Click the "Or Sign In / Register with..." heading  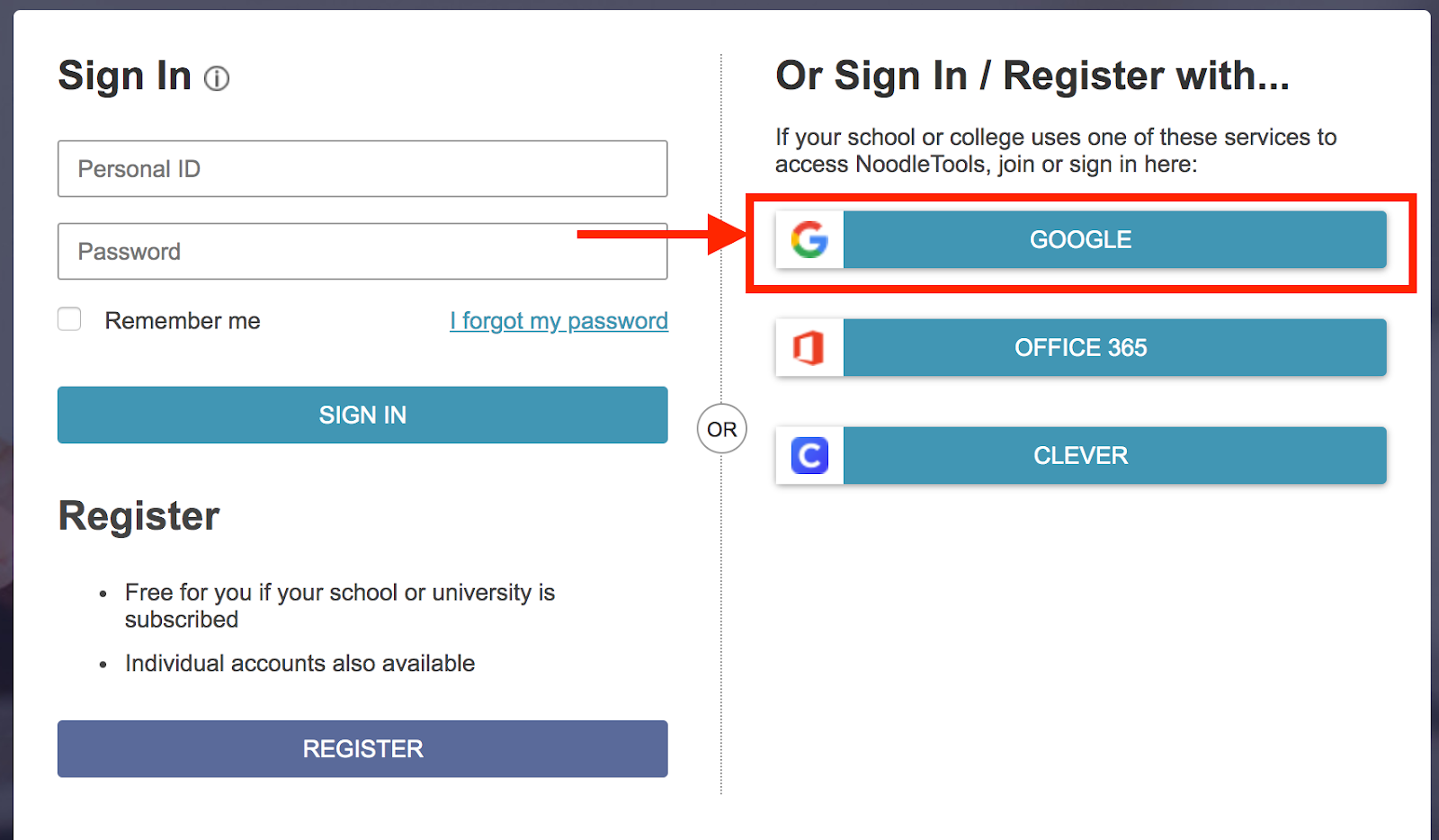(x=1032, y=76)
